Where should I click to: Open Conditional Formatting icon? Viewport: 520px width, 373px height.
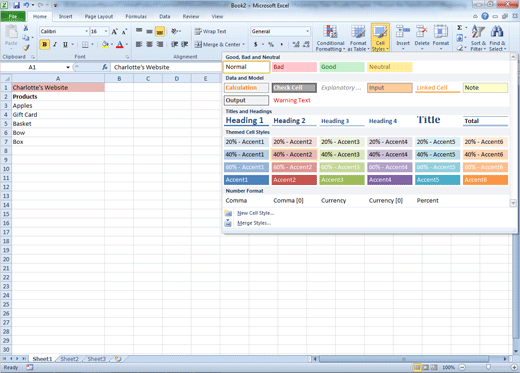tap(330, 32)
